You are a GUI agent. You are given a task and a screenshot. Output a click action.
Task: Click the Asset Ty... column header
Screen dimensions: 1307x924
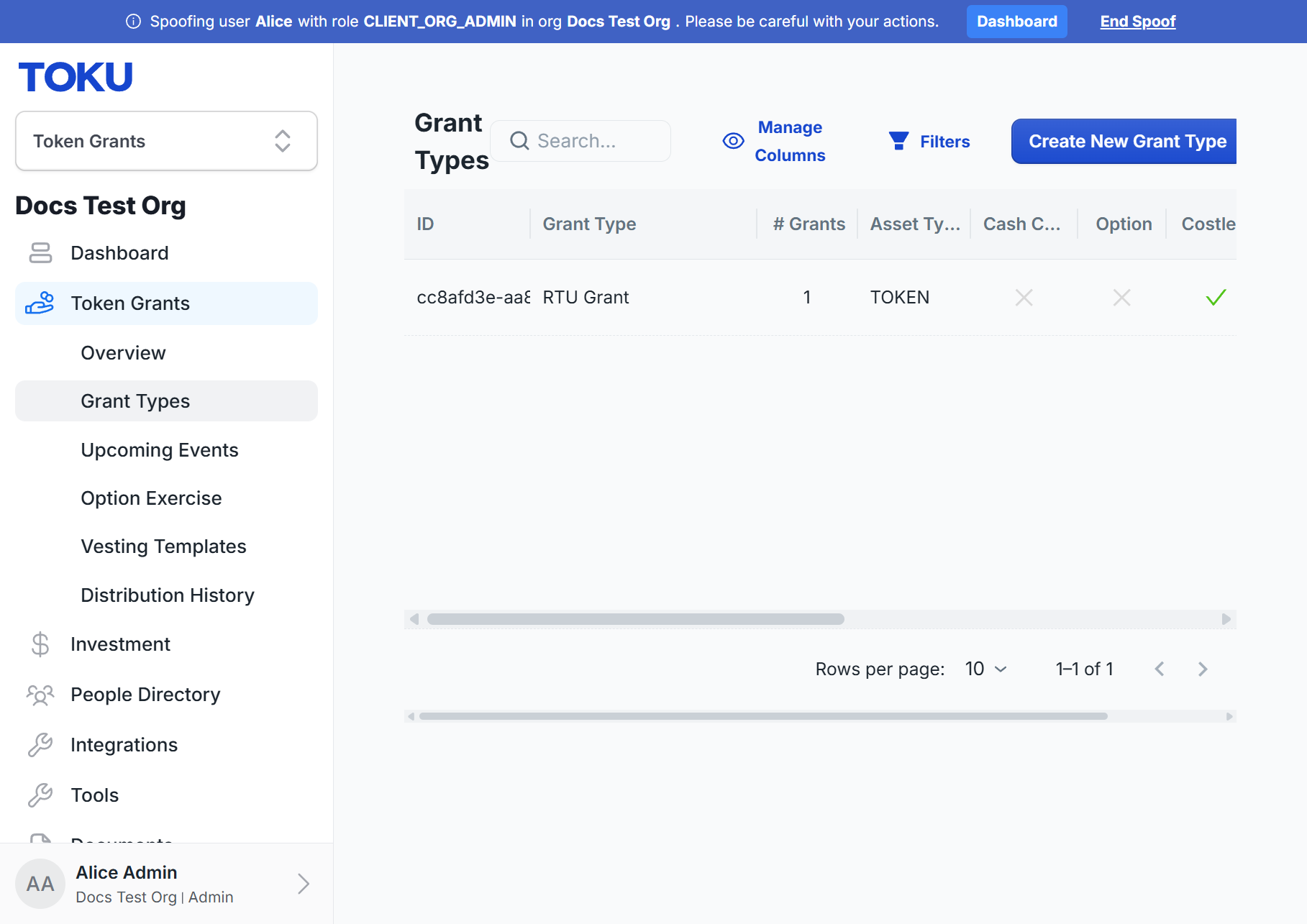click(915, 224)
